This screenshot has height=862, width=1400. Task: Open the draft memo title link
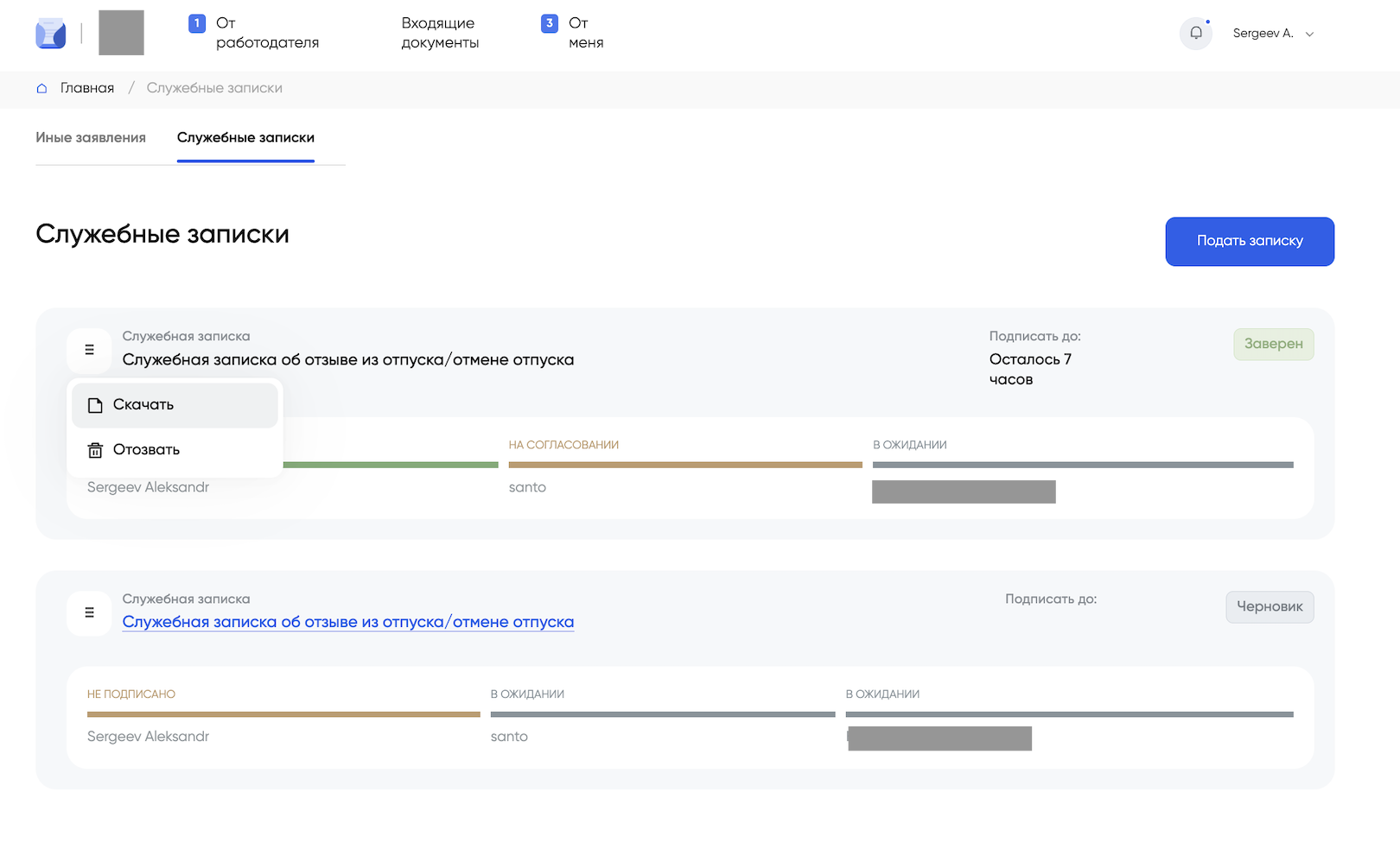coord(347,622)
